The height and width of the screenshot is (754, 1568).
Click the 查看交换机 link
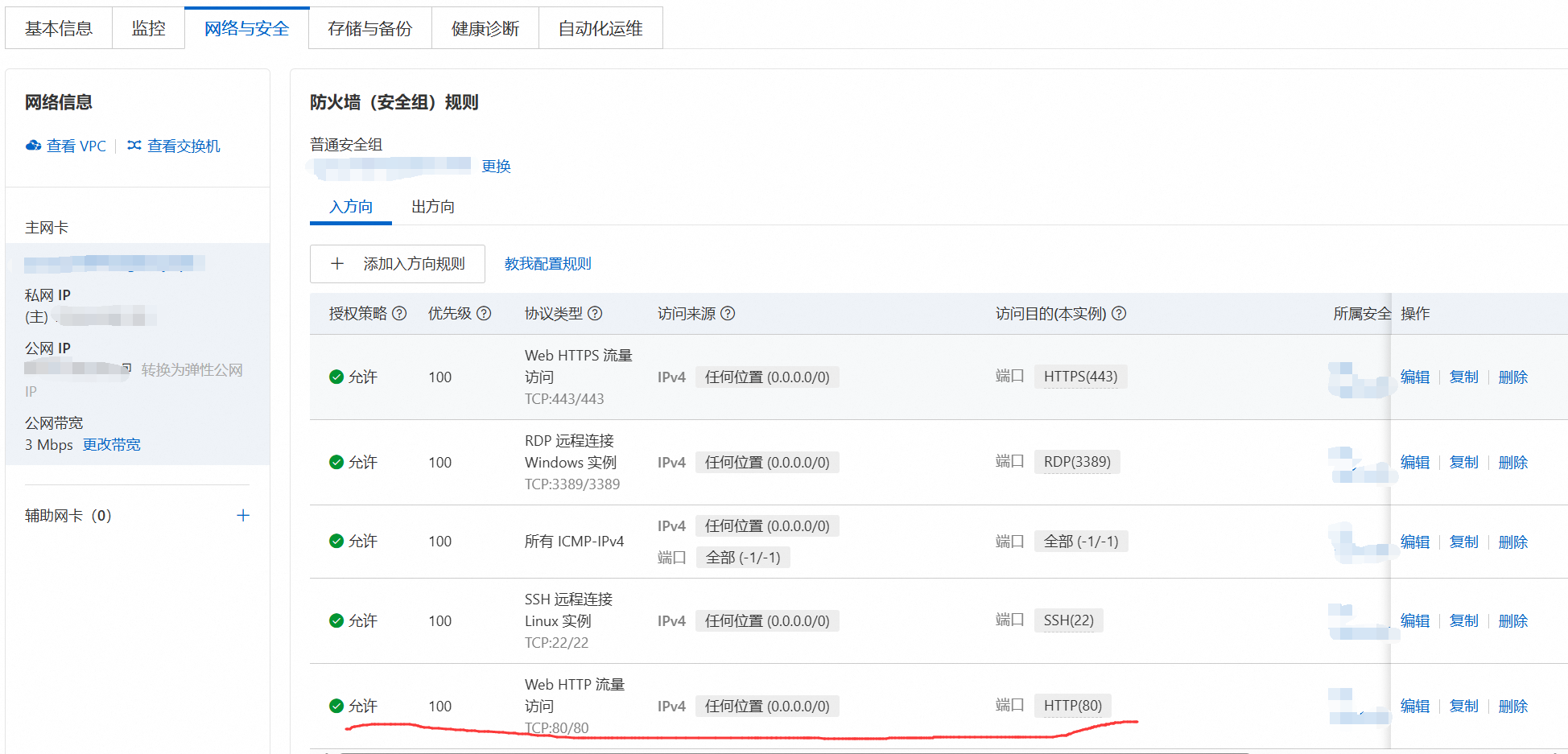point(184,146)
